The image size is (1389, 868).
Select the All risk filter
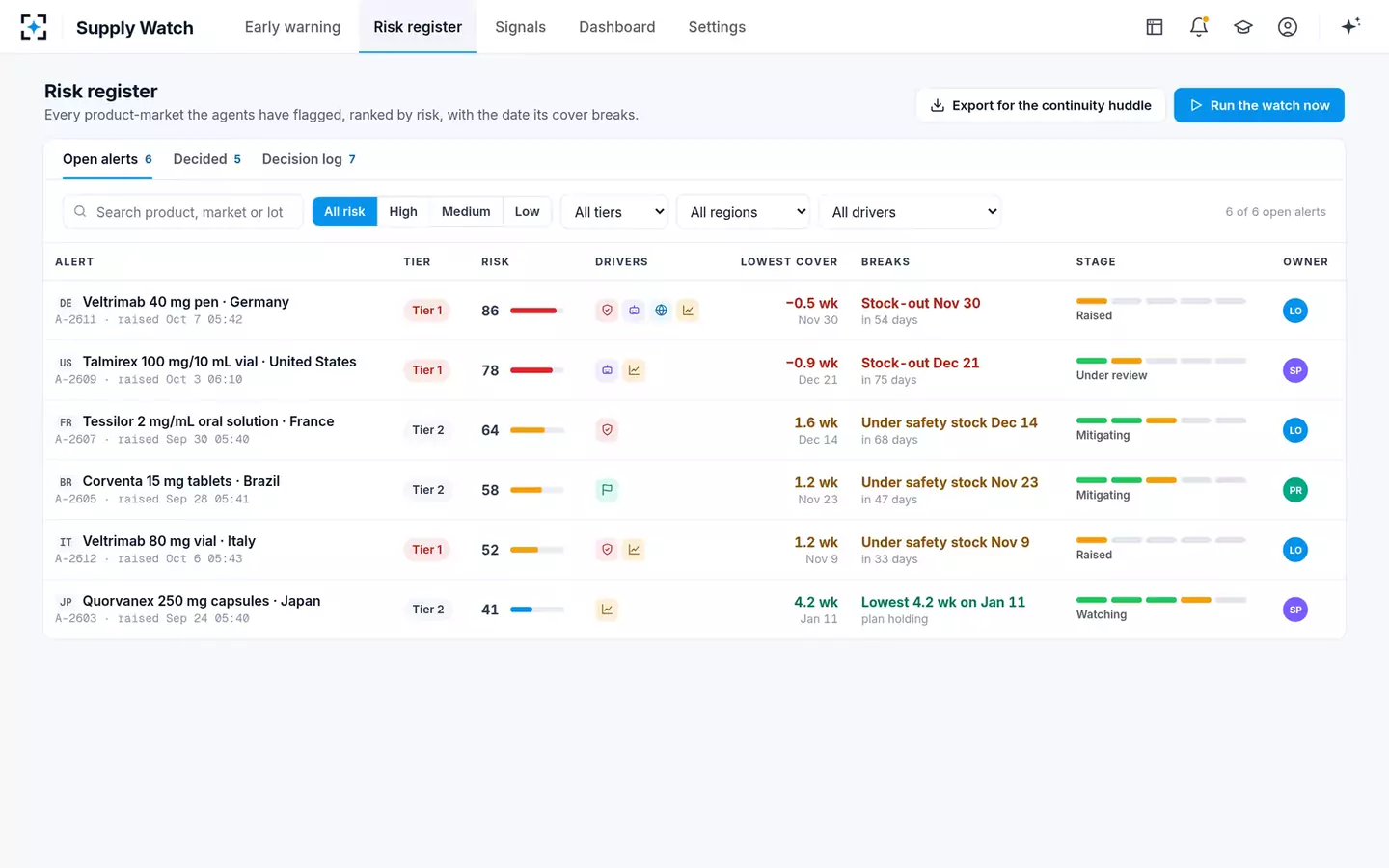pyautogui.click(x=344, y=212)
